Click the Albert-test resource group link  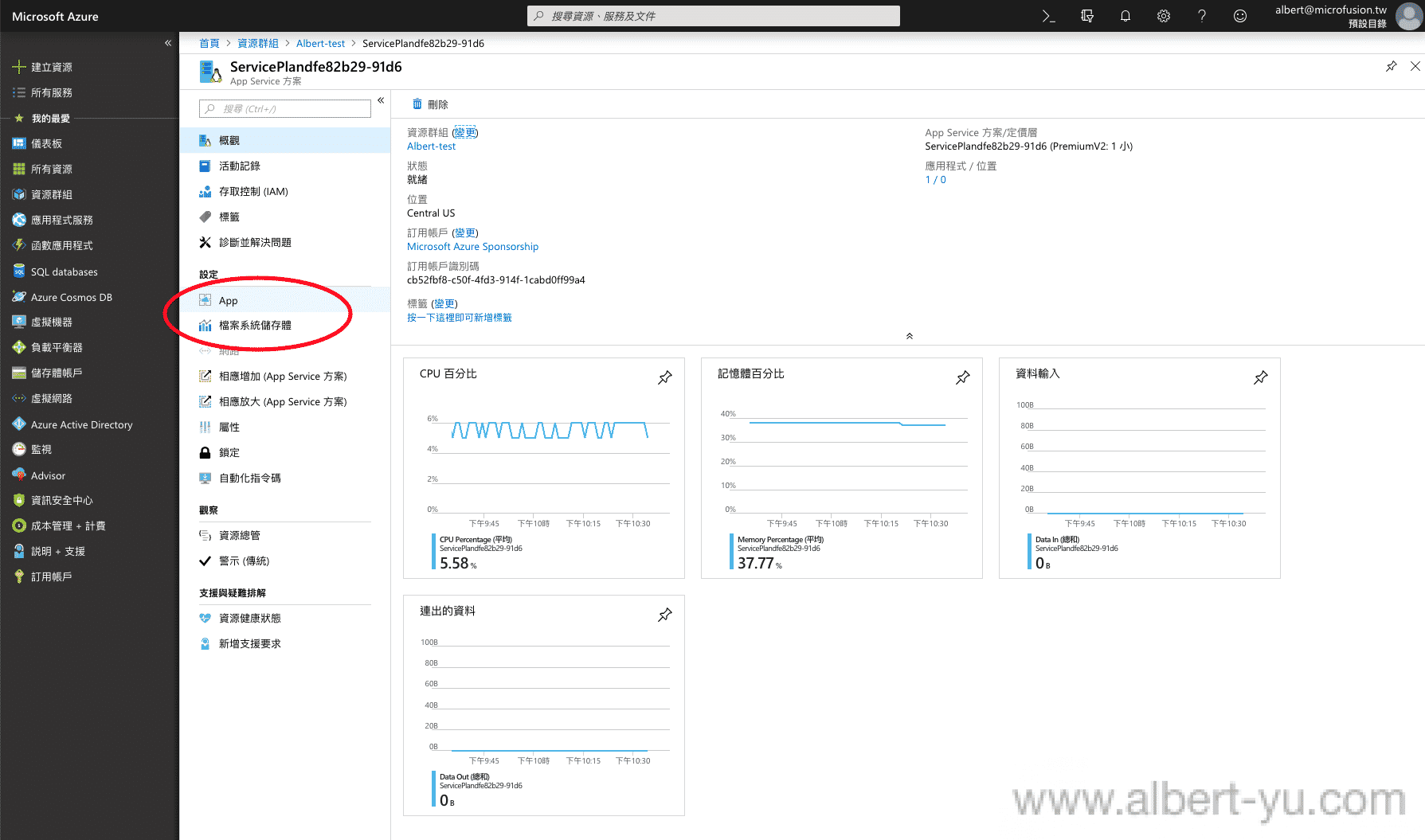[x=431, y=147]
